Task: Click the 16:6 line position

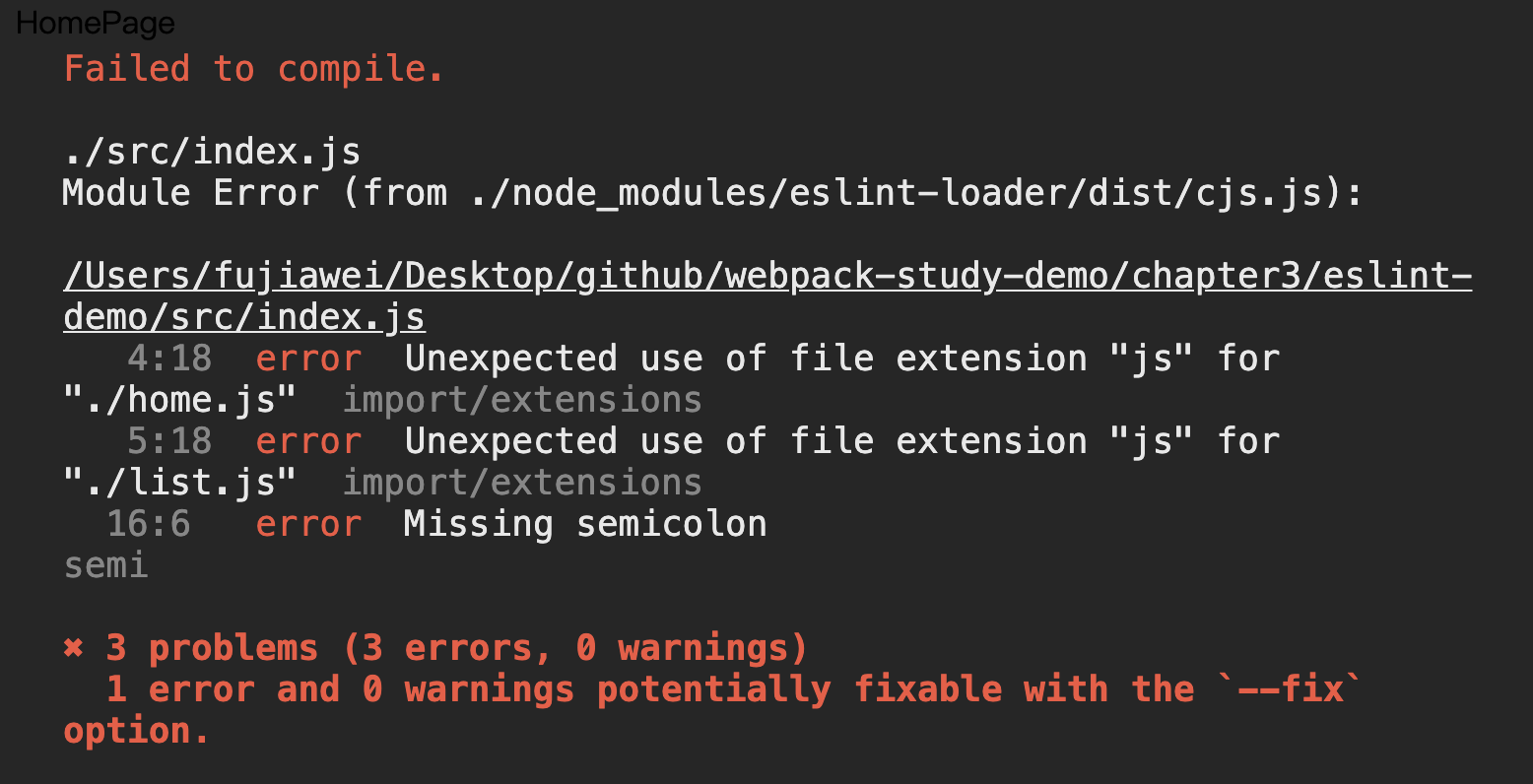Action: [x=149, y=524]
